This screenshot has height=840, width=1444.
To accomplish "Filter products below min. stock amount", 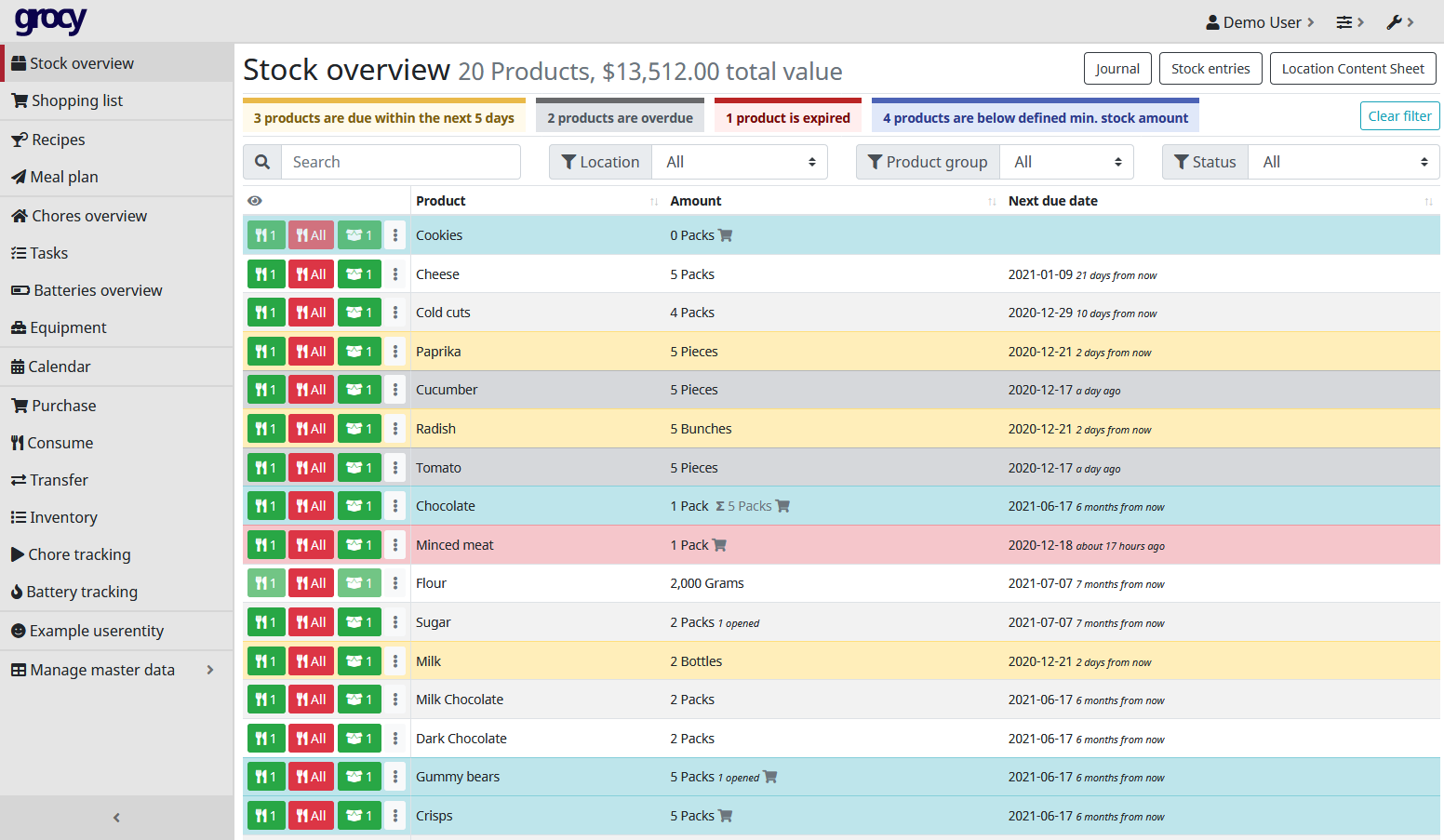I will [x=1035, y=118].
